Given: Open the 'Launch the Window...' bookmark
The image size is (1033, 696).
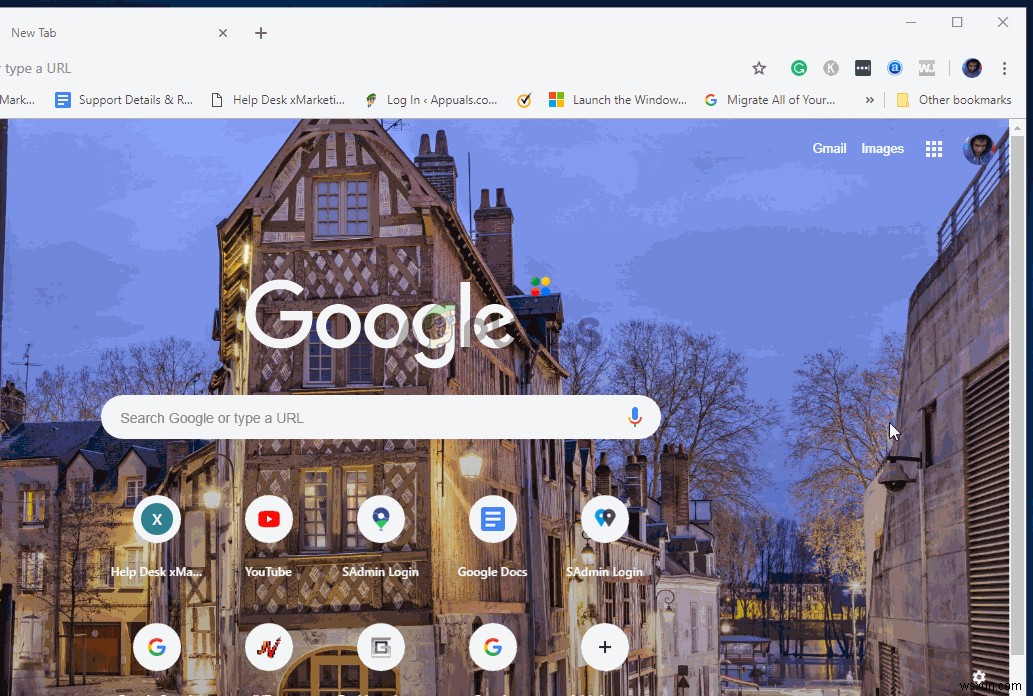Looking at the screenshot, I should point(618,100).
